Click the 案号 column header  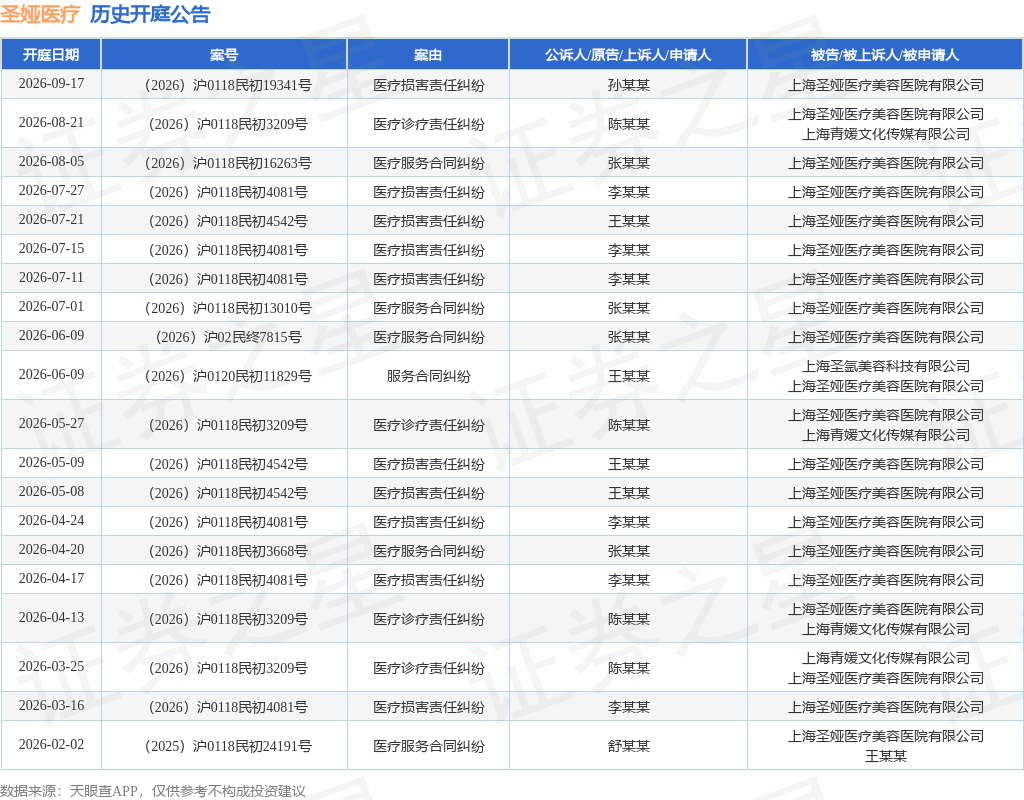click(x=224, y=55)
